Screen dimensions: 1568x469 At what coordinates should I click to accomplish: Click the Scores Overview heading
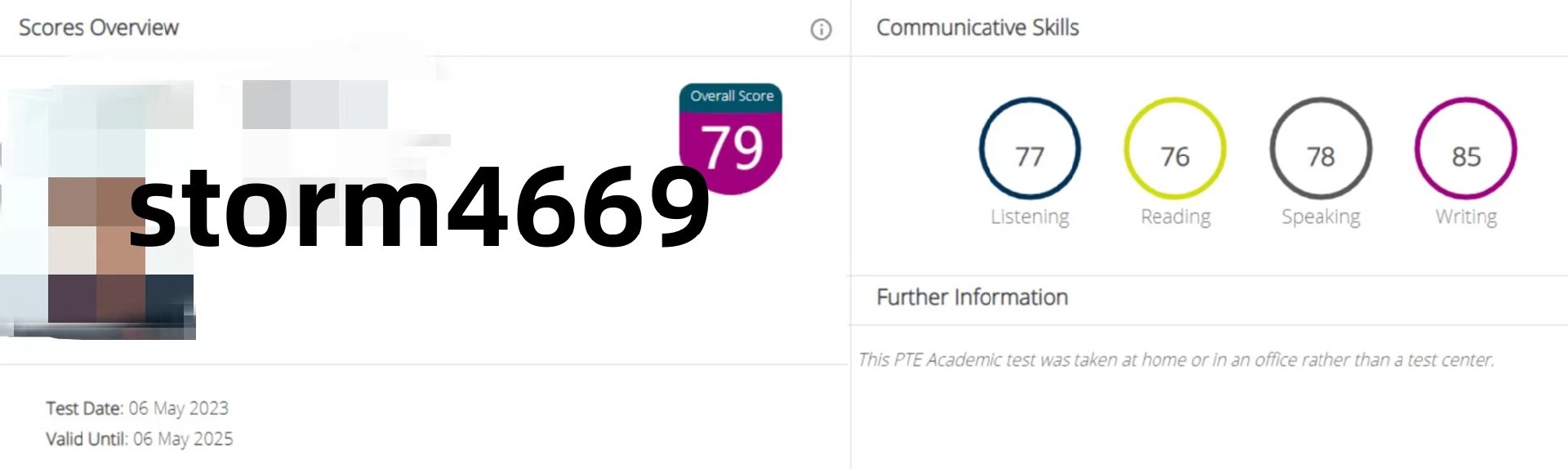(99, 28)
